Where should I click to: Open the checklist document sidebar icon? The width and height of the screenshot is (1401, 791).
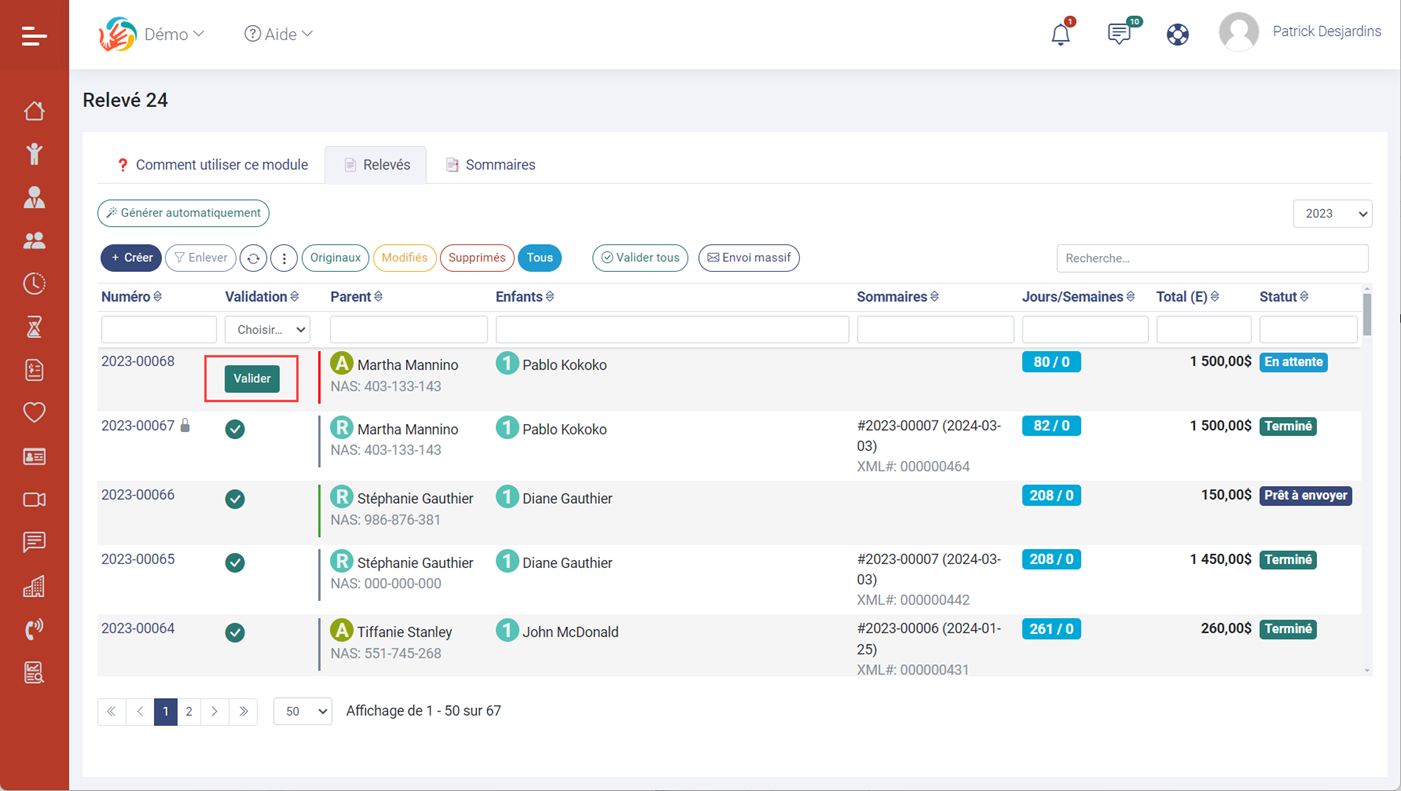tap(34, 370)
